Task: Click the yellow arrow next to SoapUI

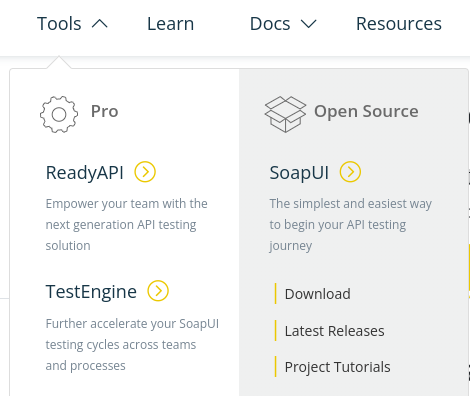Action: pyautogui.click(x=350, y=172)
